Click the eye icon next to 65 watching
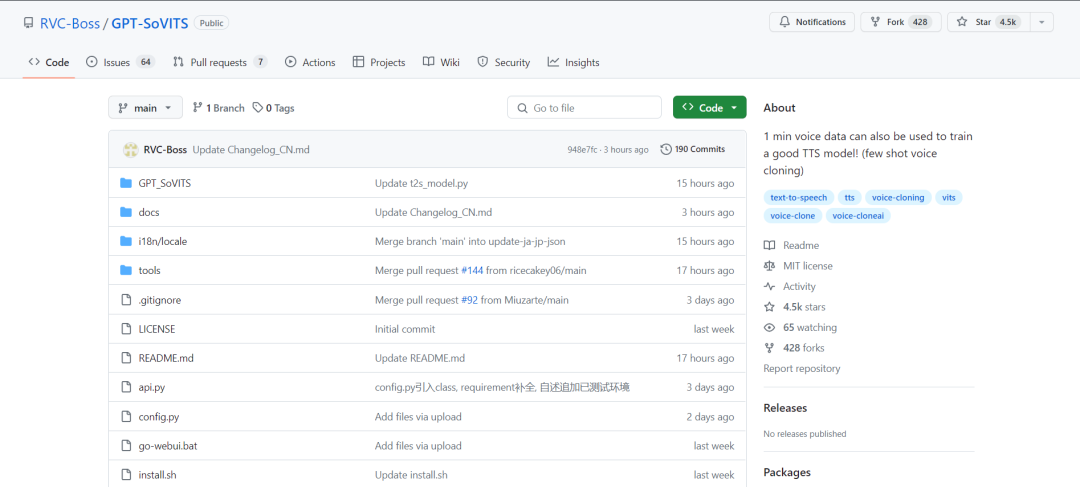Image resolution: width=1080 pixels, height=487 pixels. click(x=769, y=327)
